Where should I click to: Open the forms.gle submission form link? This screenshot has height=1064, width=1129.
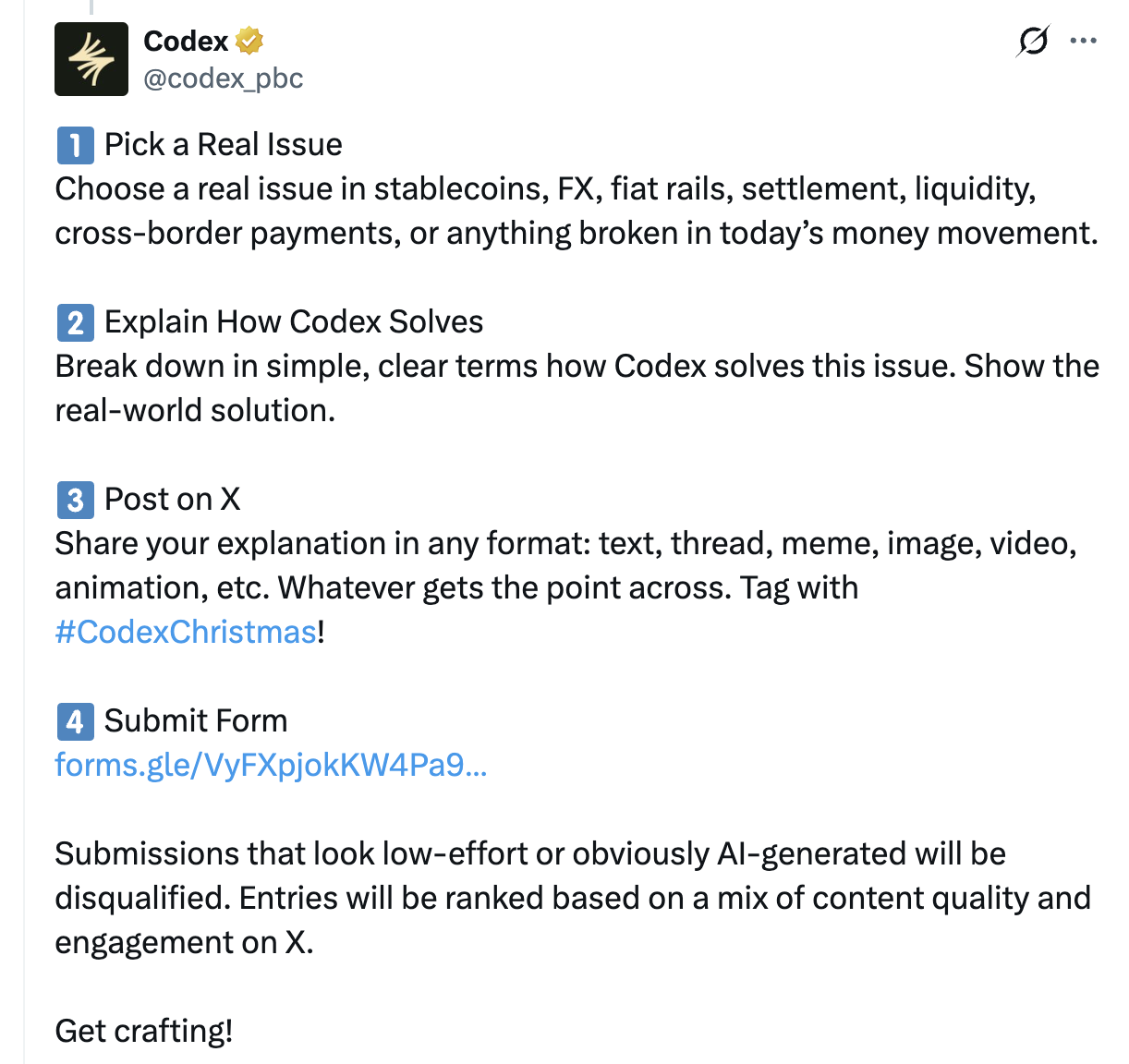click(271, 766)
